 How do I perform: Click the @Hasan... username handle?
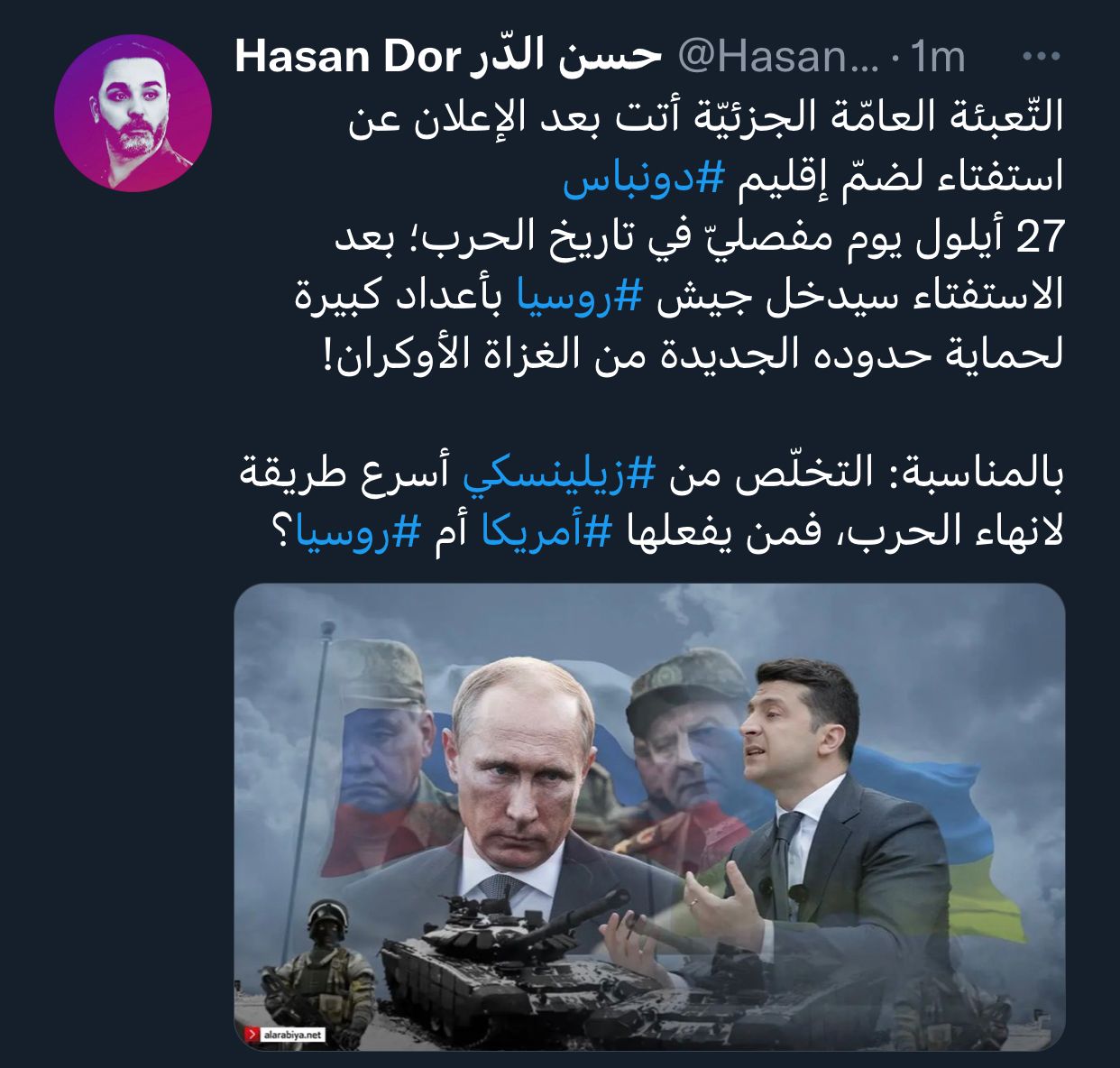coord(777,58)
